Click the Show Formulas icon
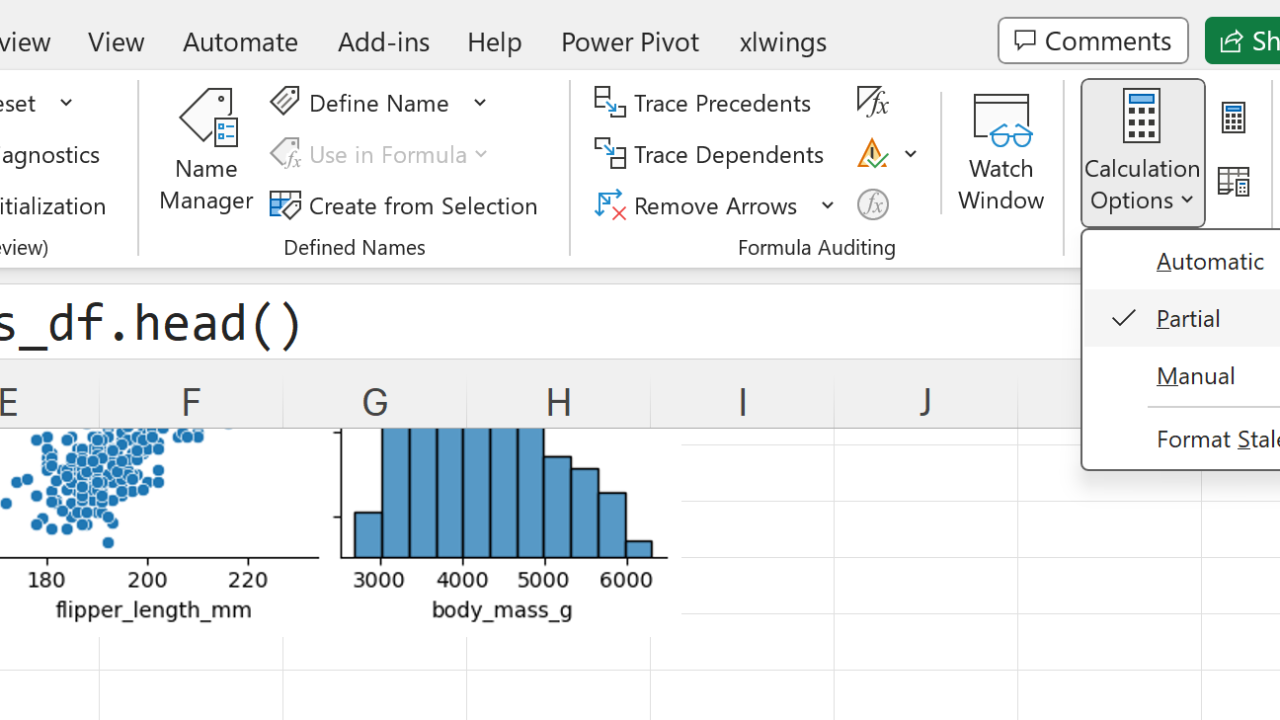 tap(873, 102)
